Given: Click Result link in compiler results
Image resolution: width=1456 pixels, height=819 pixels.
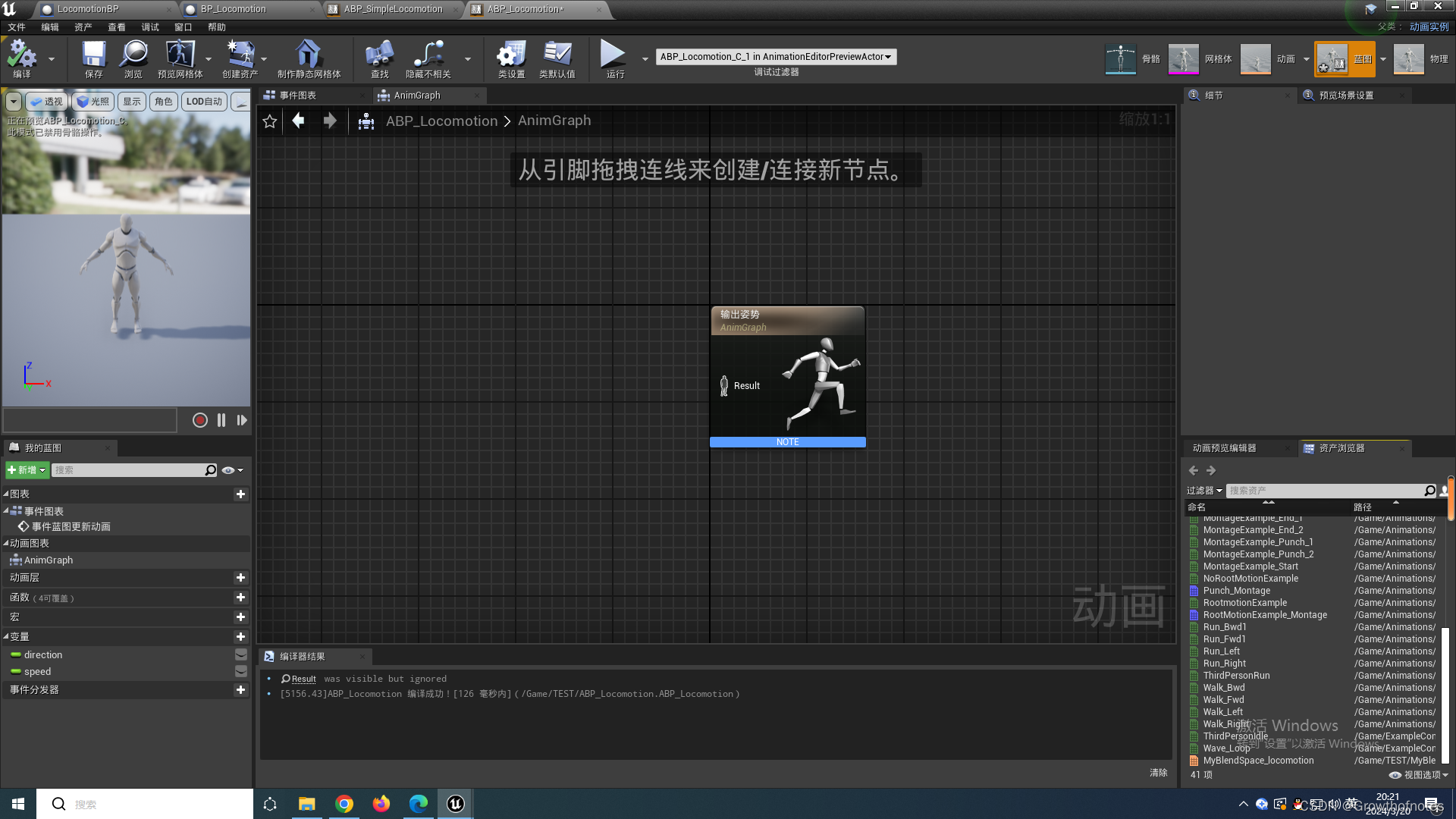Looking at the screenshot, I should [x=303, y=679].
